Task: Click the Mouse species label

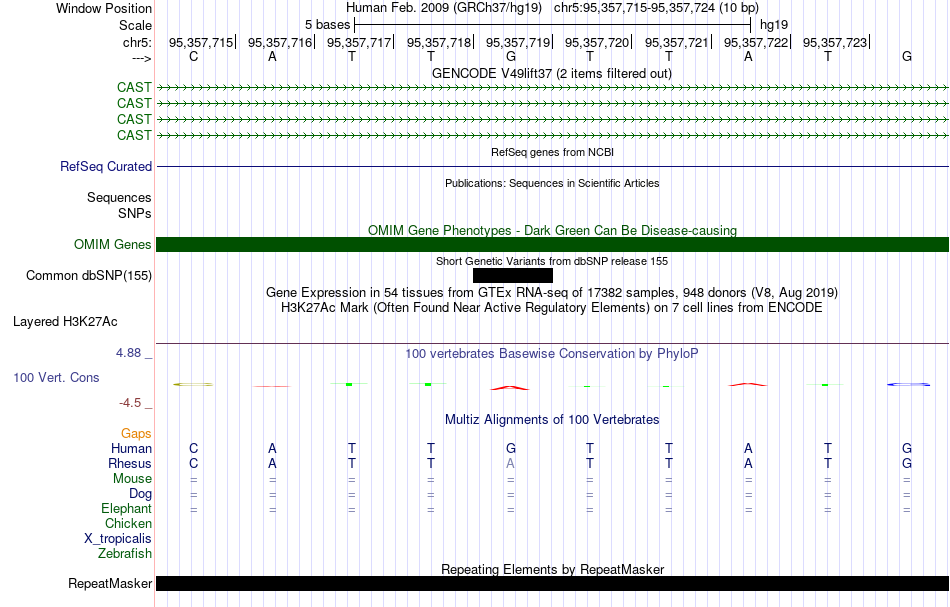Action: (x=132, y=479)
